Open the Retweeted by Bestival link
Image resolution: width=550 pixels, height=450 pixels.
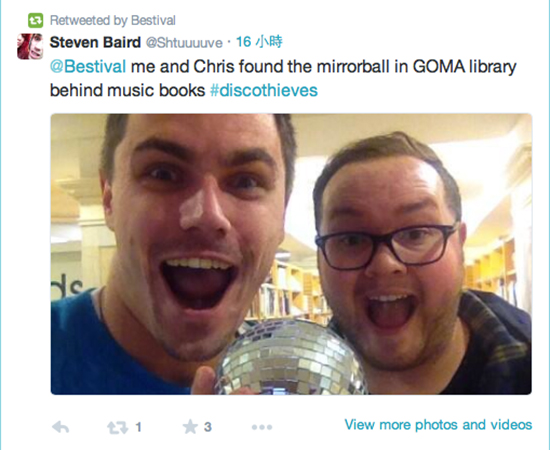pyautogui.click(x=113, y=20)
